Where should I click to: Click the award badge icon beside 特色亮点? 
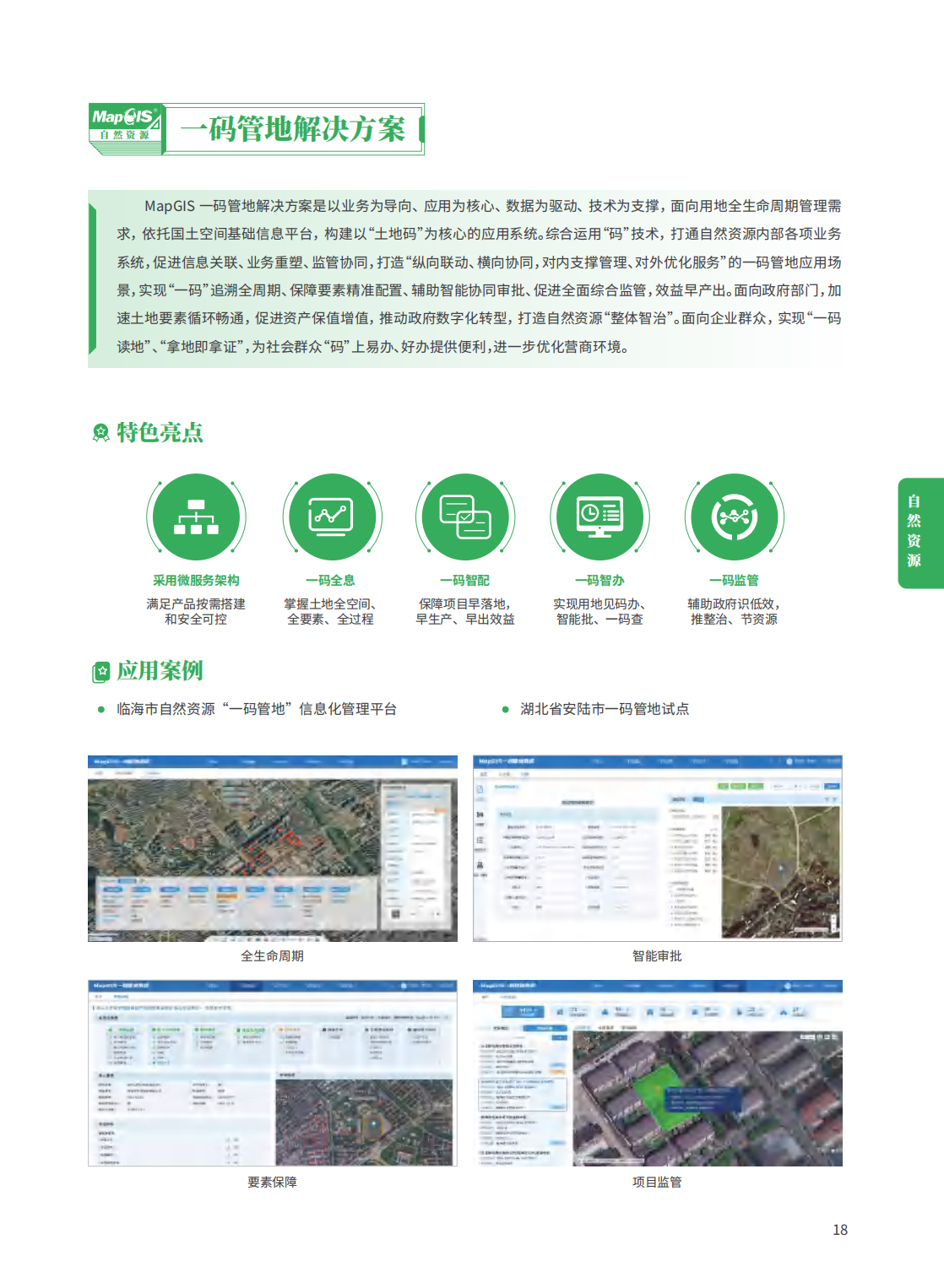(100, 433)
